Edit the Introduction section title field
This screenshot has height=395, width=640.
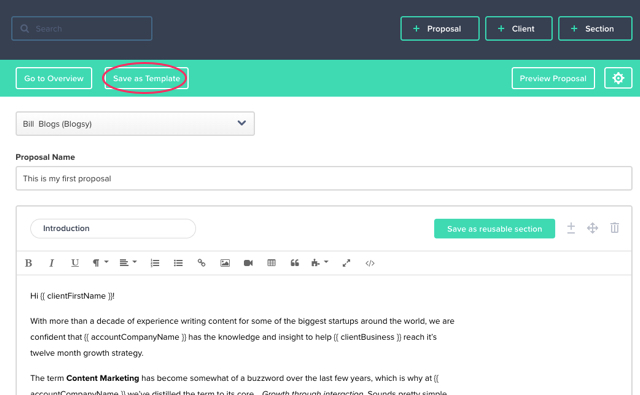(x=113, y=229)
